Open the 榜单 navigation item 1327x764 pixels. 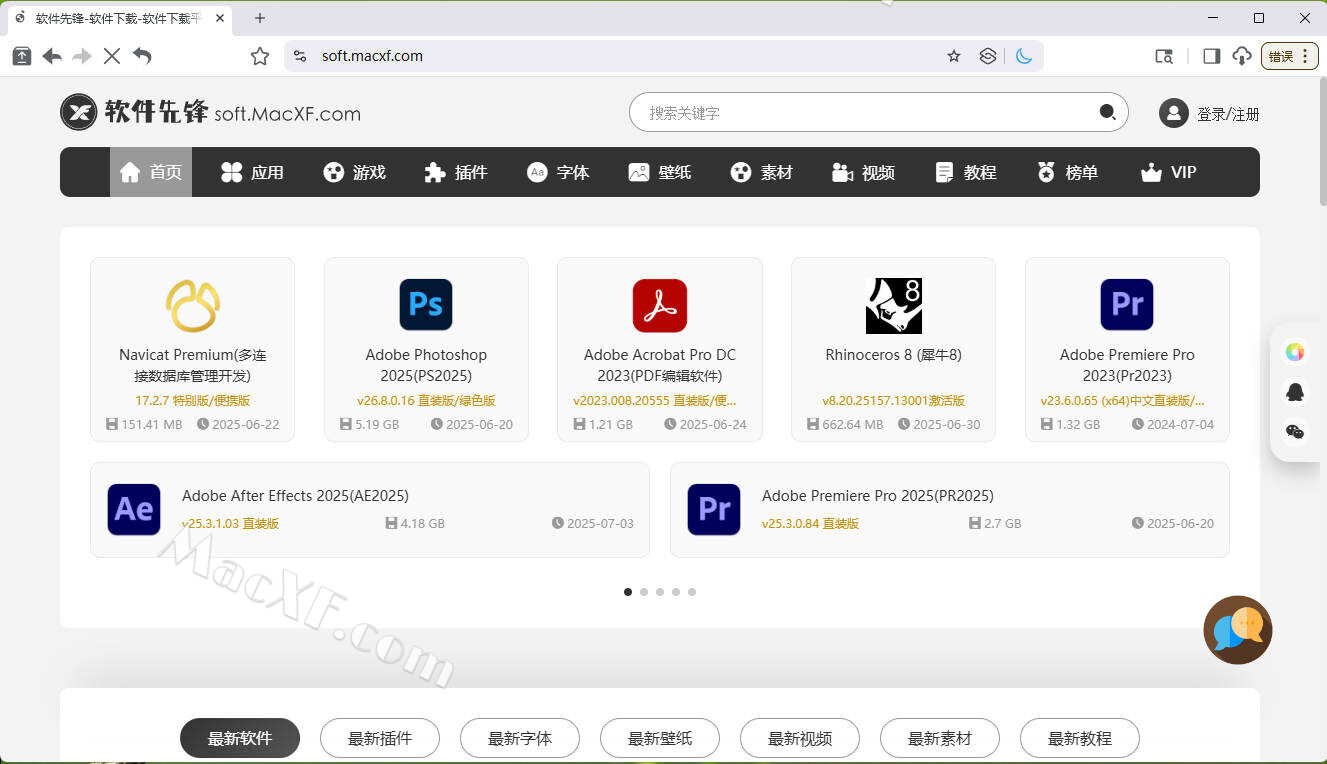(x=1068, y=172)
